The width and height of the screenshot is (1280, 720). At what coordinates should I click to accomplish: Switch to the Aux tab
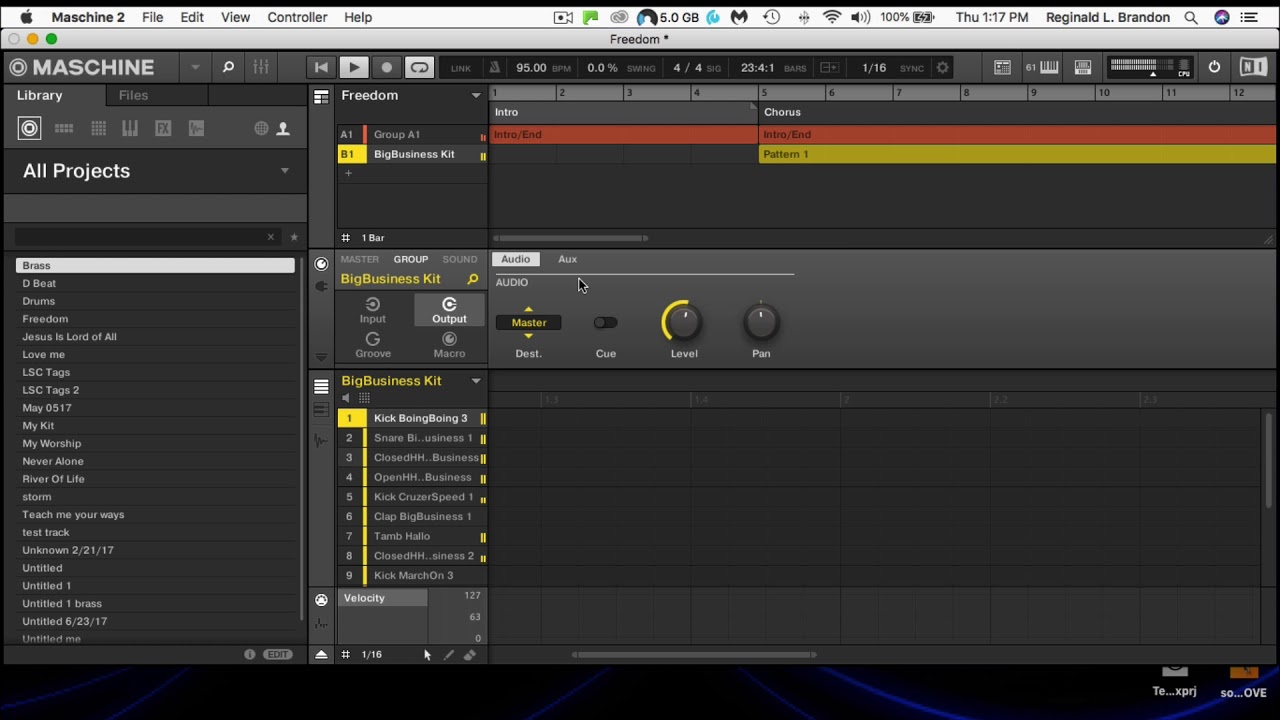(x=567, y=259)
